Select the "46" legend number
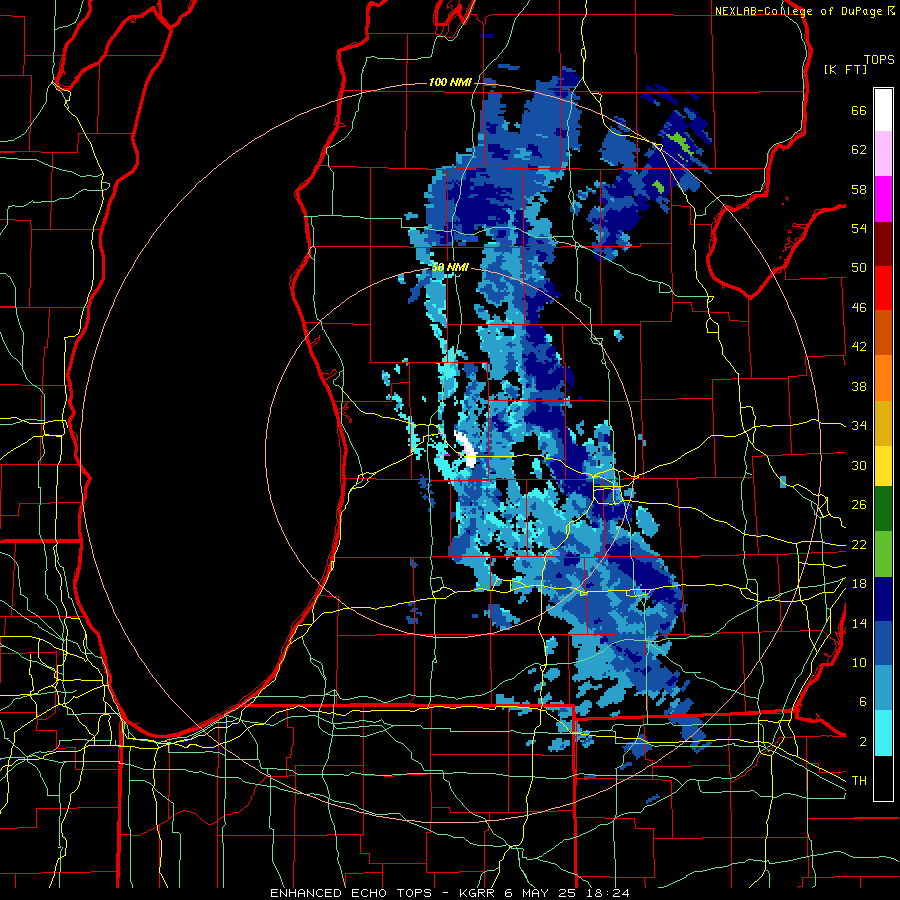The image size is (900, 900). (x=859, y=308)
